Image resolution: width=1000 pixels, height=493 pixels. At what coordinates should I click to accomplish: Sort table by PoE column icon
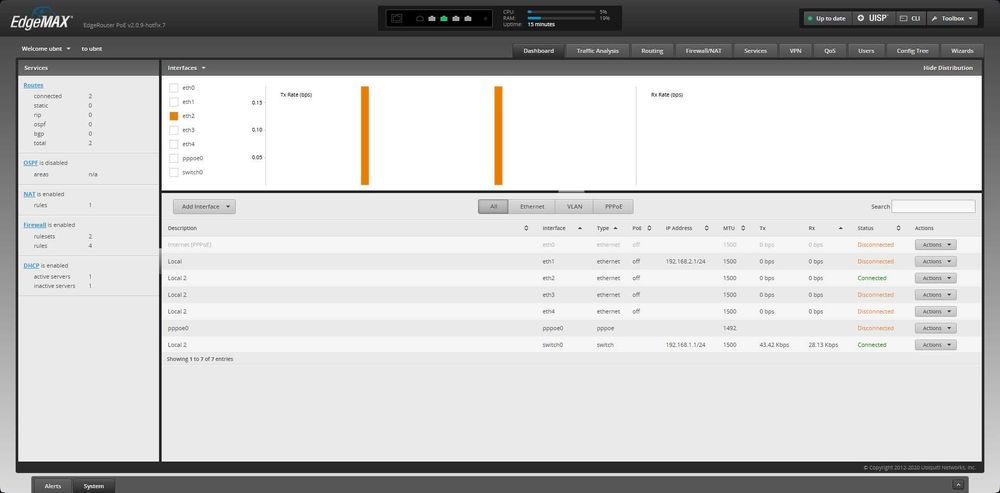(x=649, y=228)
